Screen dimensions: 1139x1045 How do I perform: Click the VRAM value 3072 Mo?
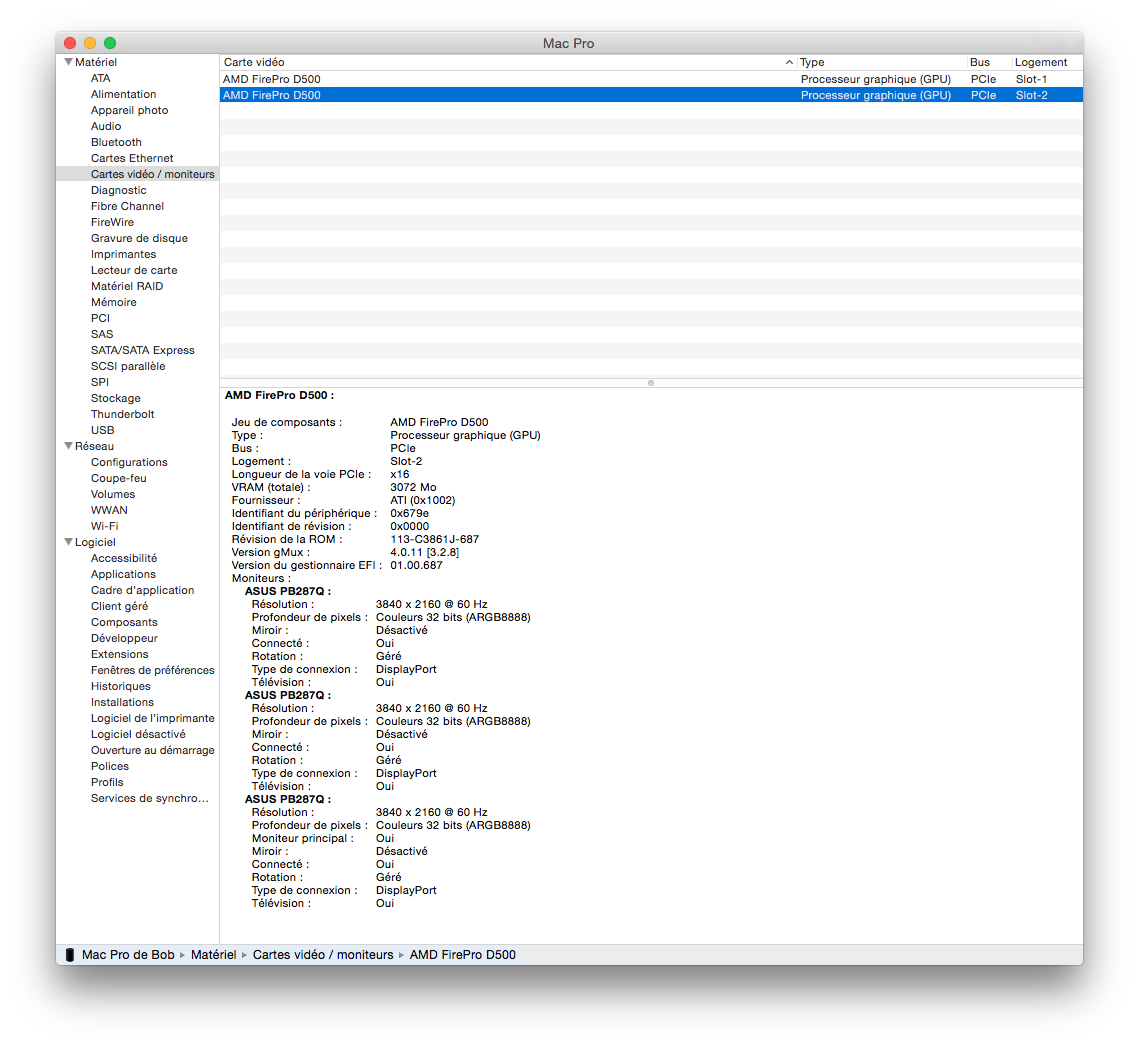(413, 487)
